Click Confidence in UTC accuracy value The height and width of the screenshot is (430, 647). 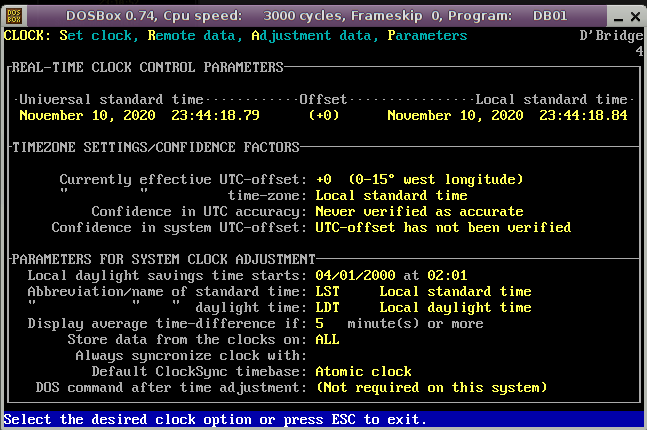pyautogui.click(x=419, y=211)
